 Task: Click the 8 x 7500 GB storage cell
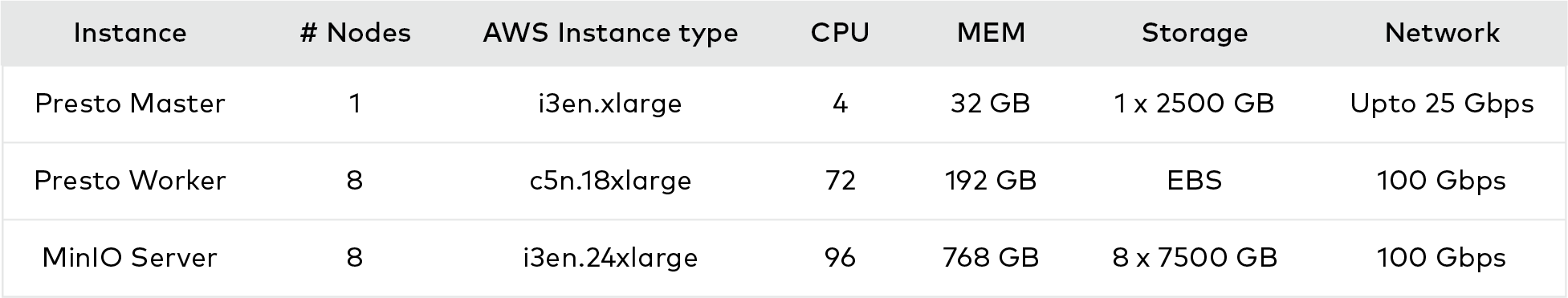(1195, 258)
